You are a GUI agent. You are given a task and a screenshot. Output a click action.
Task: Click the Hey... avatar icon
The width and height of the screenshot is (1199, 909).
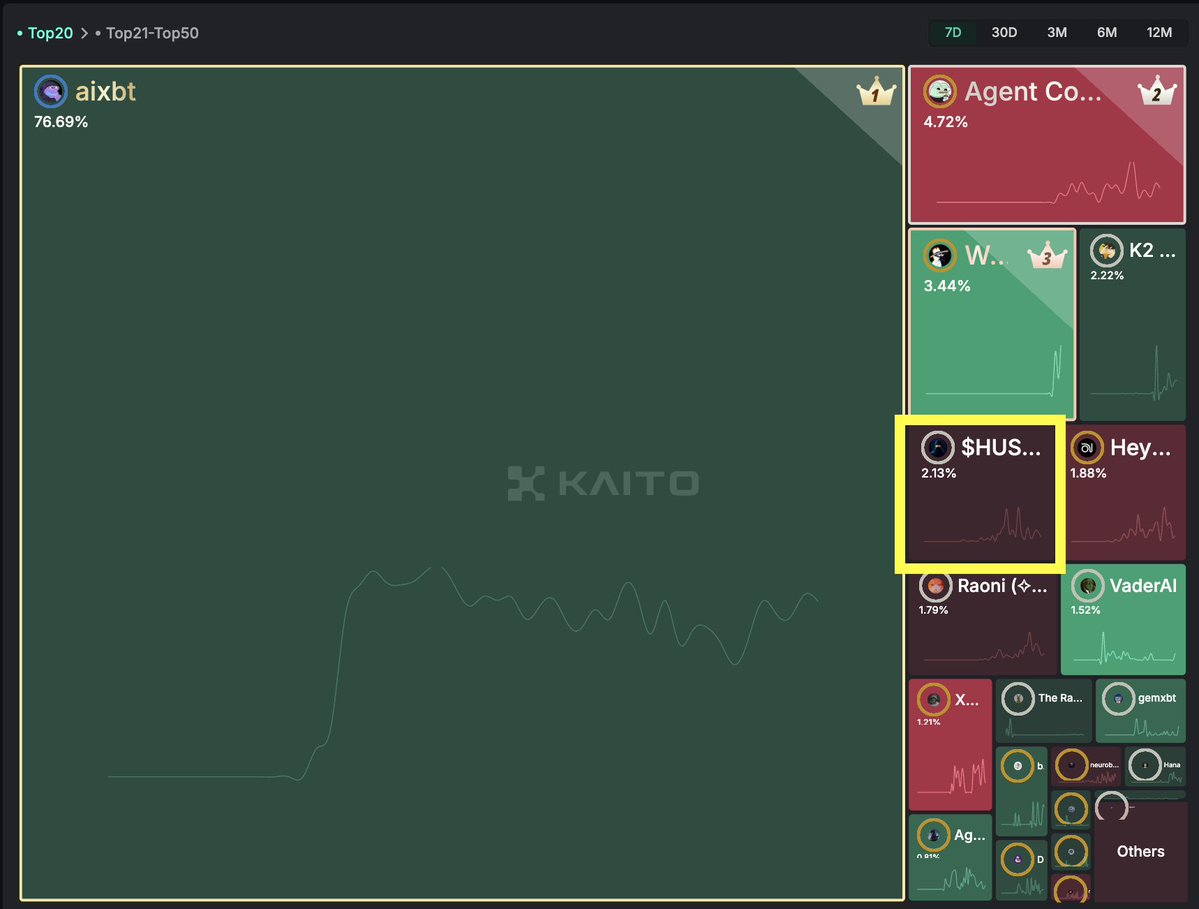coord(1087,448)
